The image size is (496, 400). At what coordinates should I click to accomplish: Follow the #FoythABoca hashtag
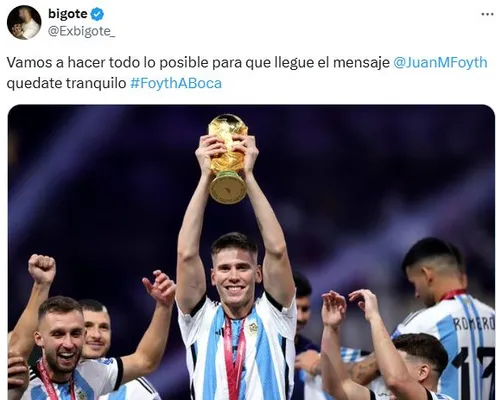coord(176,83)
